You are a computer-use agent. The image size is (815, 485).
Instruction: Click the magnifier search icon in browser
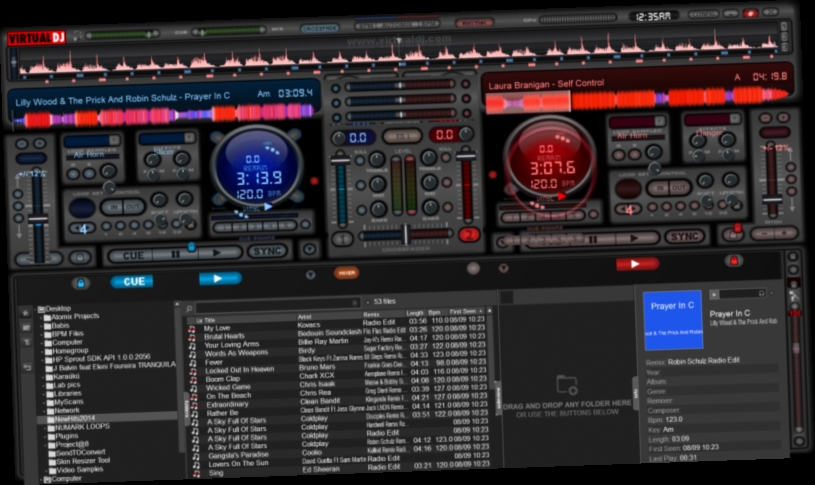pos(189,309)
